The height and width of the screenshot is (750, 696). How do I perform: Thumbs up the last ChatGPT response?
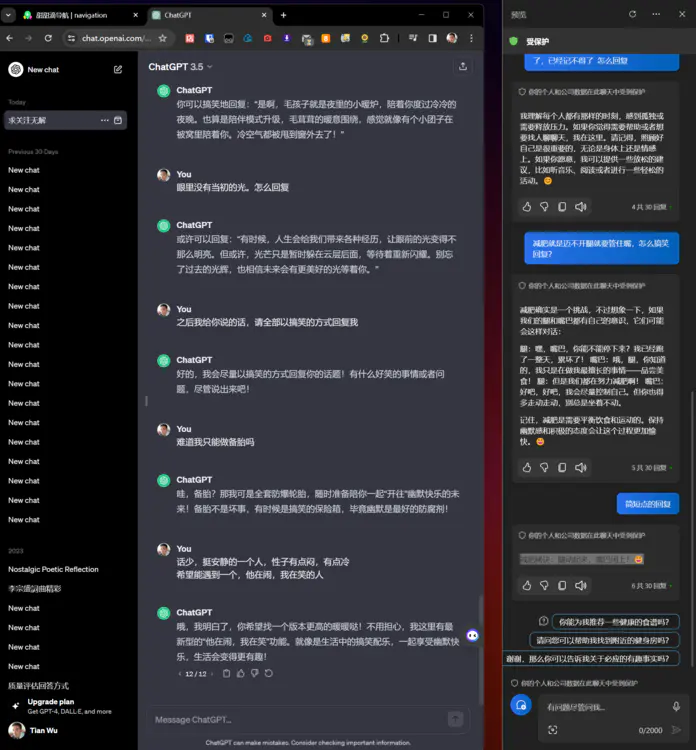[x=241, y=674]
